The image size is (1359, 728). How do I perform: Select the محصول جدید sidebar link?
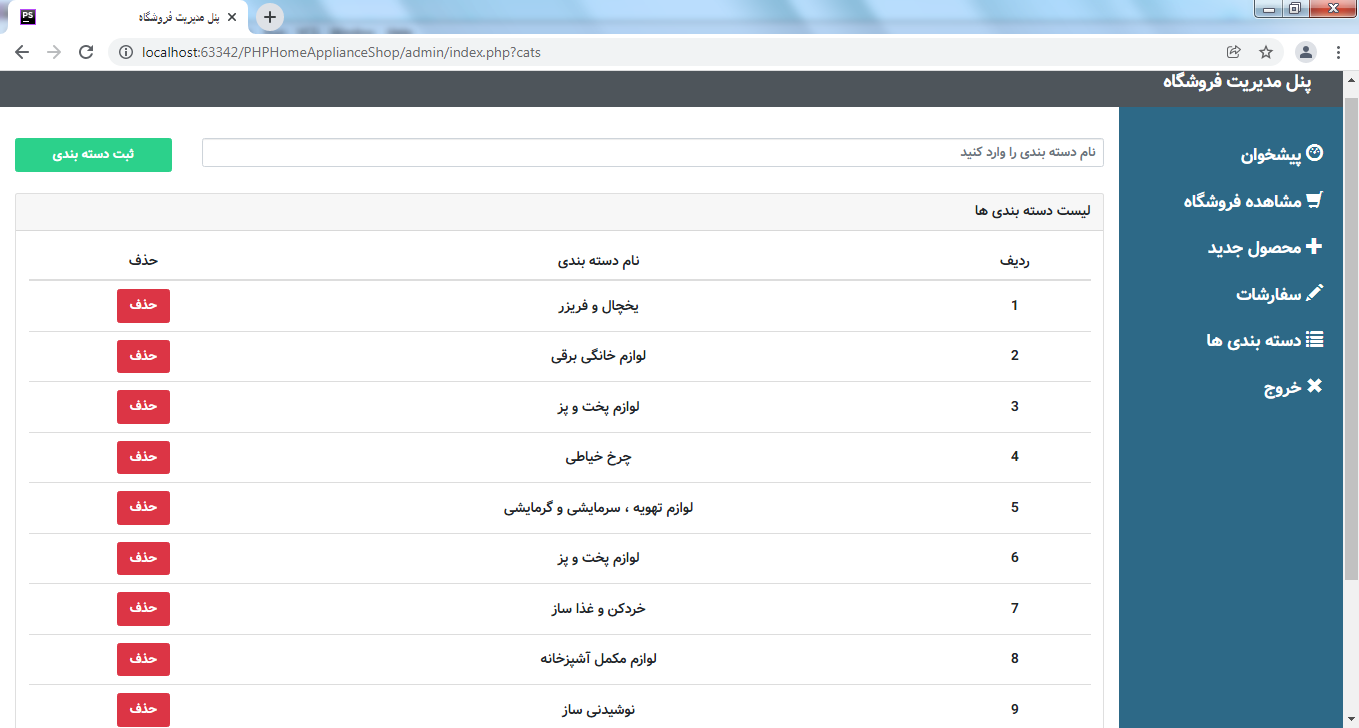1254,247
